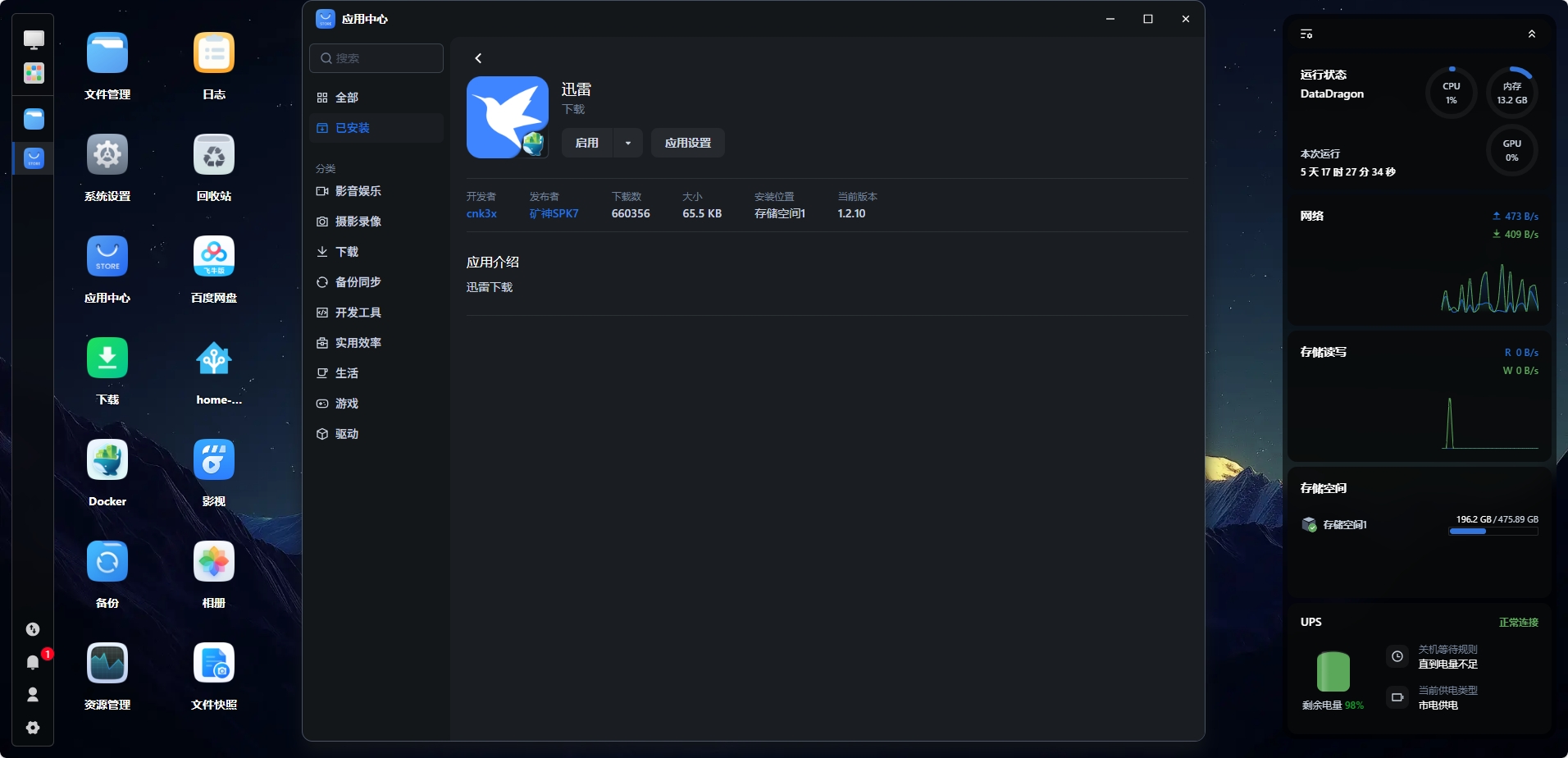Click the 5 天 17 时 27 分 34 秒 uptime
This screenshot has width=1568, height=758.
coord(1347,172)
